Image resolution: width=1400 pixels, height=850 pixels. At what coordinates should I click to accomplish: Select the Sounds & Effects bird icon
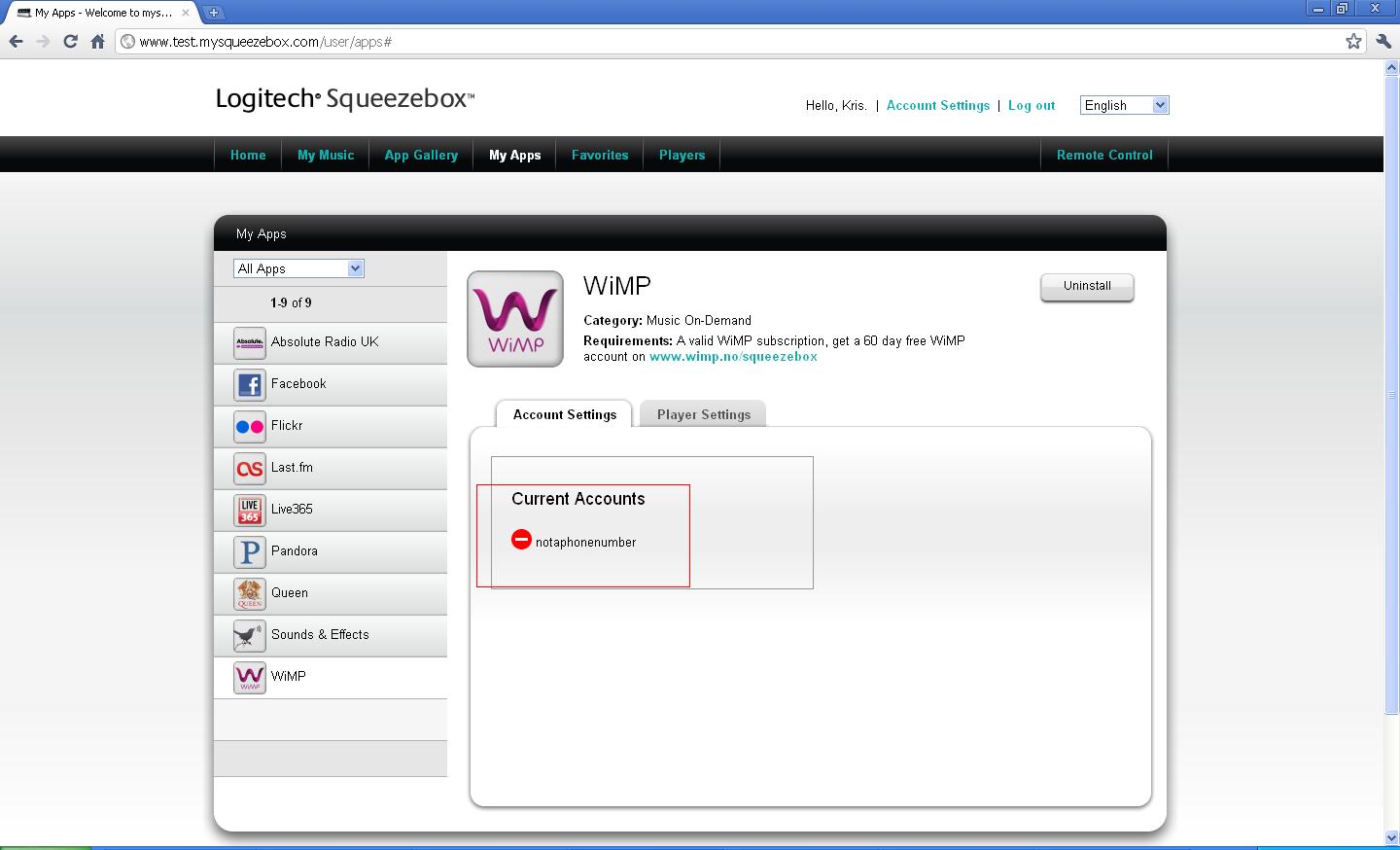coord(250,636)
